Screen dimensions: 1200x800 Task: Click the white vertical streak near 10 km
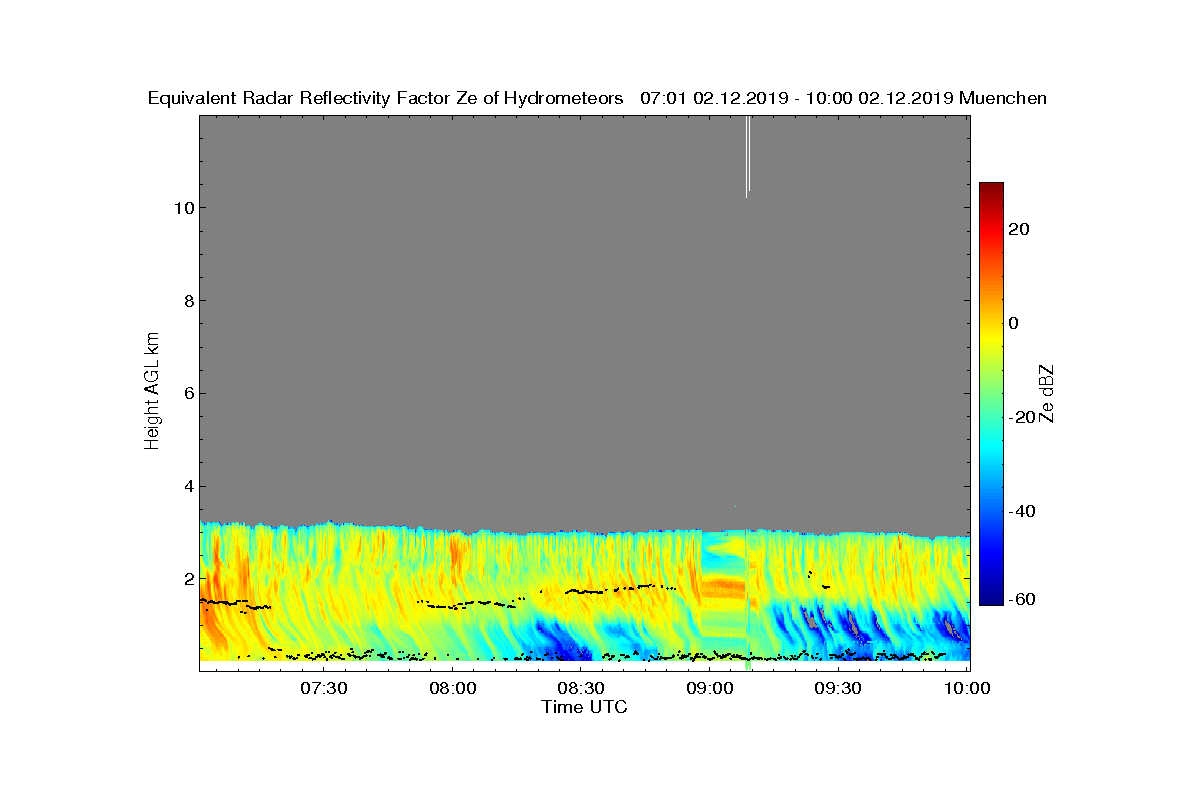(x=747, y=156)
